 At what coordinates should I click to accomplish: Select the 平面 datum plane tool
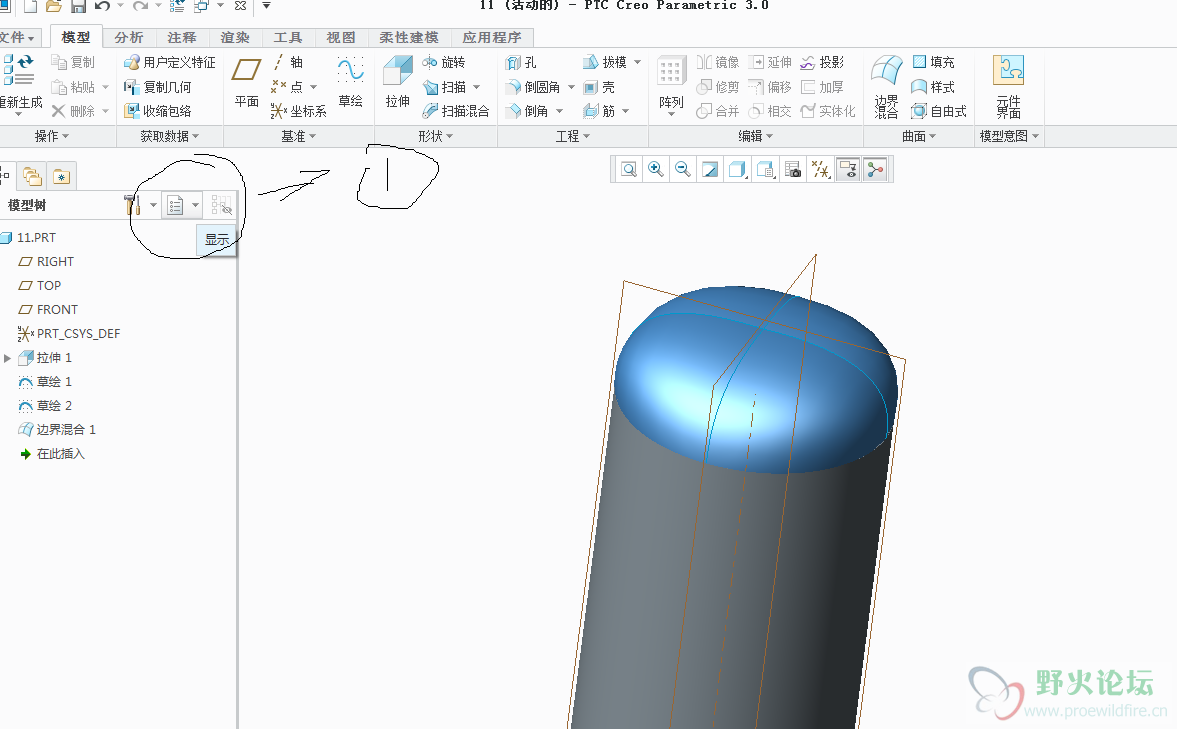click(246, 83)
